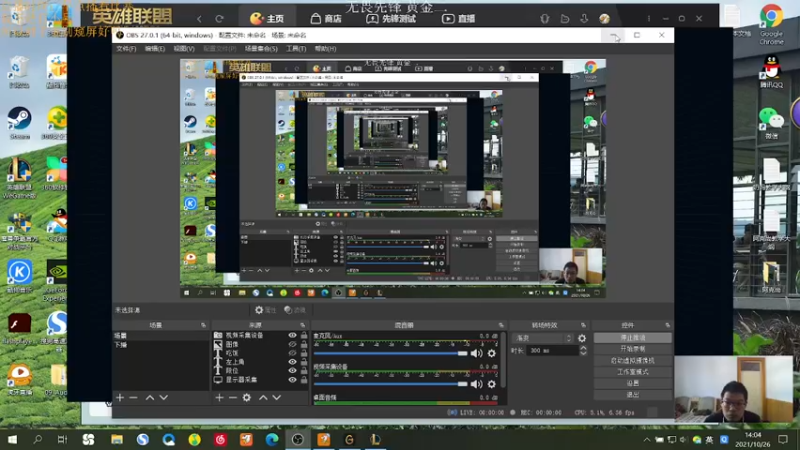This screenshot has width=800, height=450.
Task: Open the Steam desktop shortcut
Action: tap(19, 122)
